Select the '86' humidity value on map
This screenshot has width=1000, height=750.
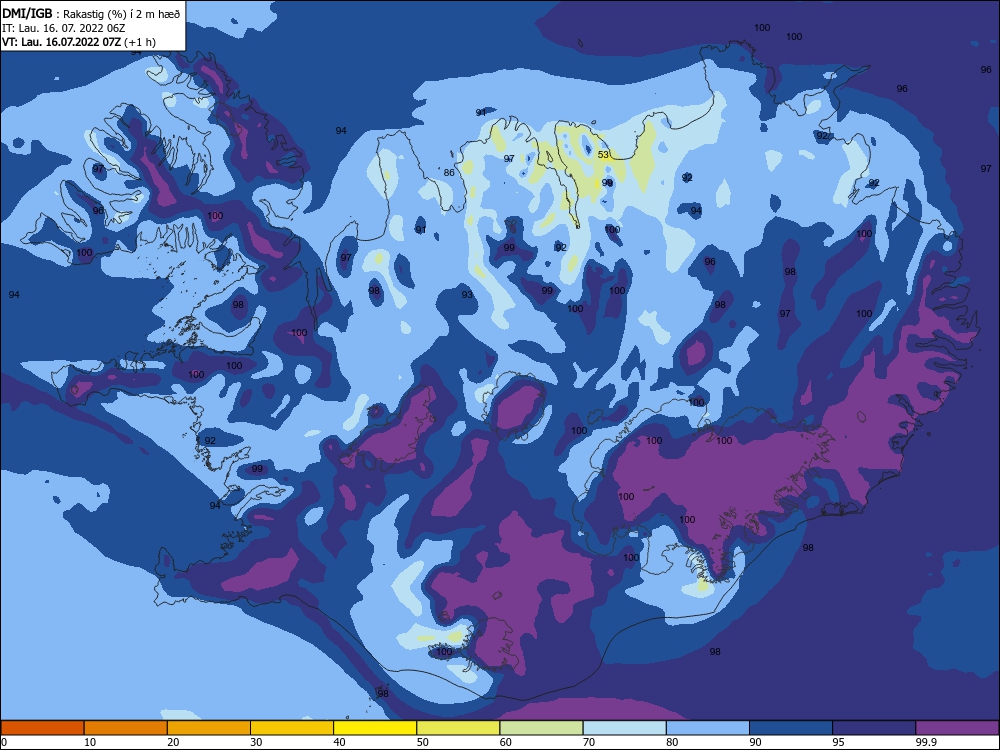point(449,172)
